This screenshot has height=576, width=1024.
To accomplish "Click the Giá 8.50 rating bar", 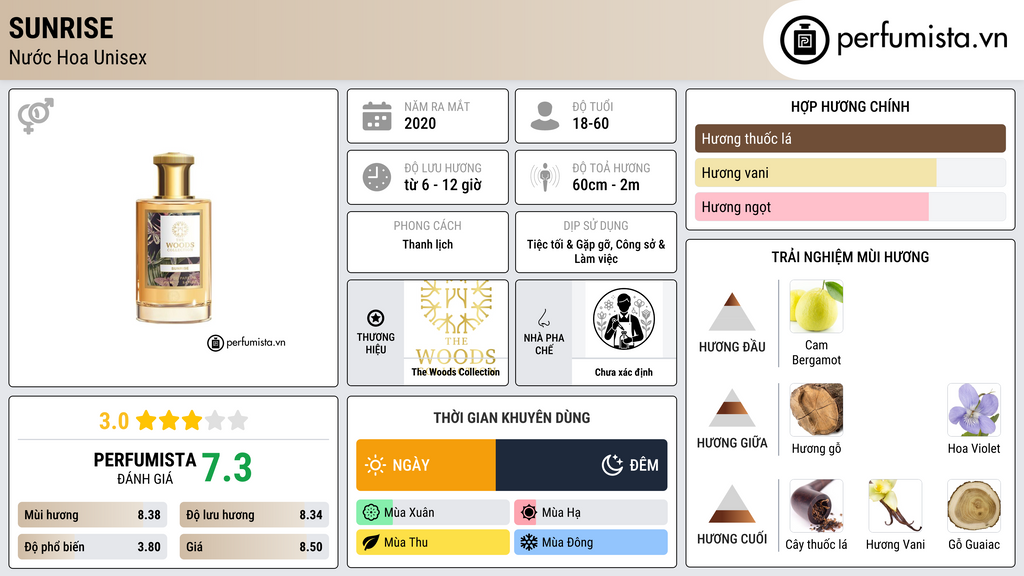I will pyautogui.click(x=254, y=547).
